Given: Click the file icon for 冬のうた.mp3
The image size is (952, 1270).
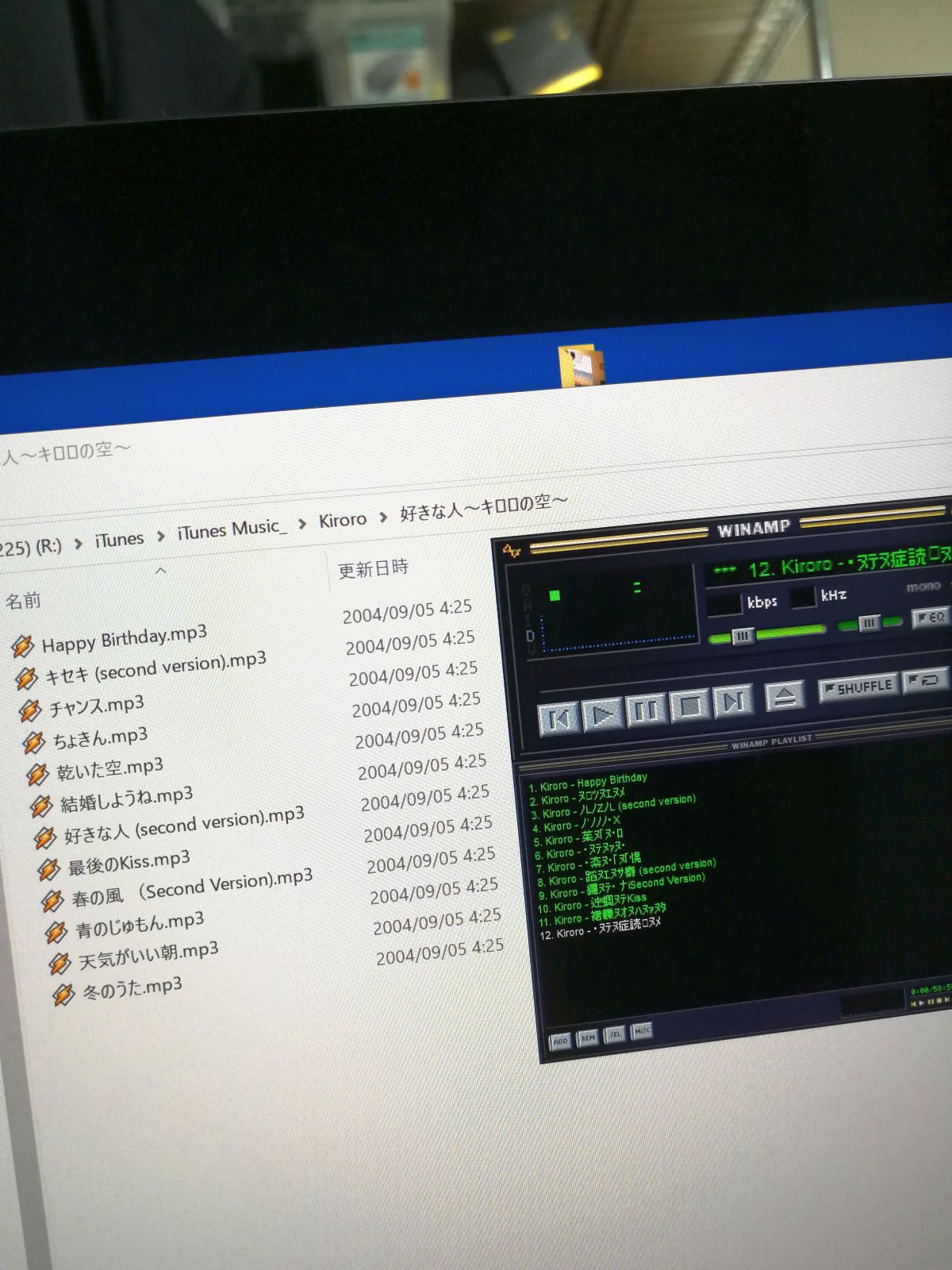Looking at the screenshot, I should (63, 994).
